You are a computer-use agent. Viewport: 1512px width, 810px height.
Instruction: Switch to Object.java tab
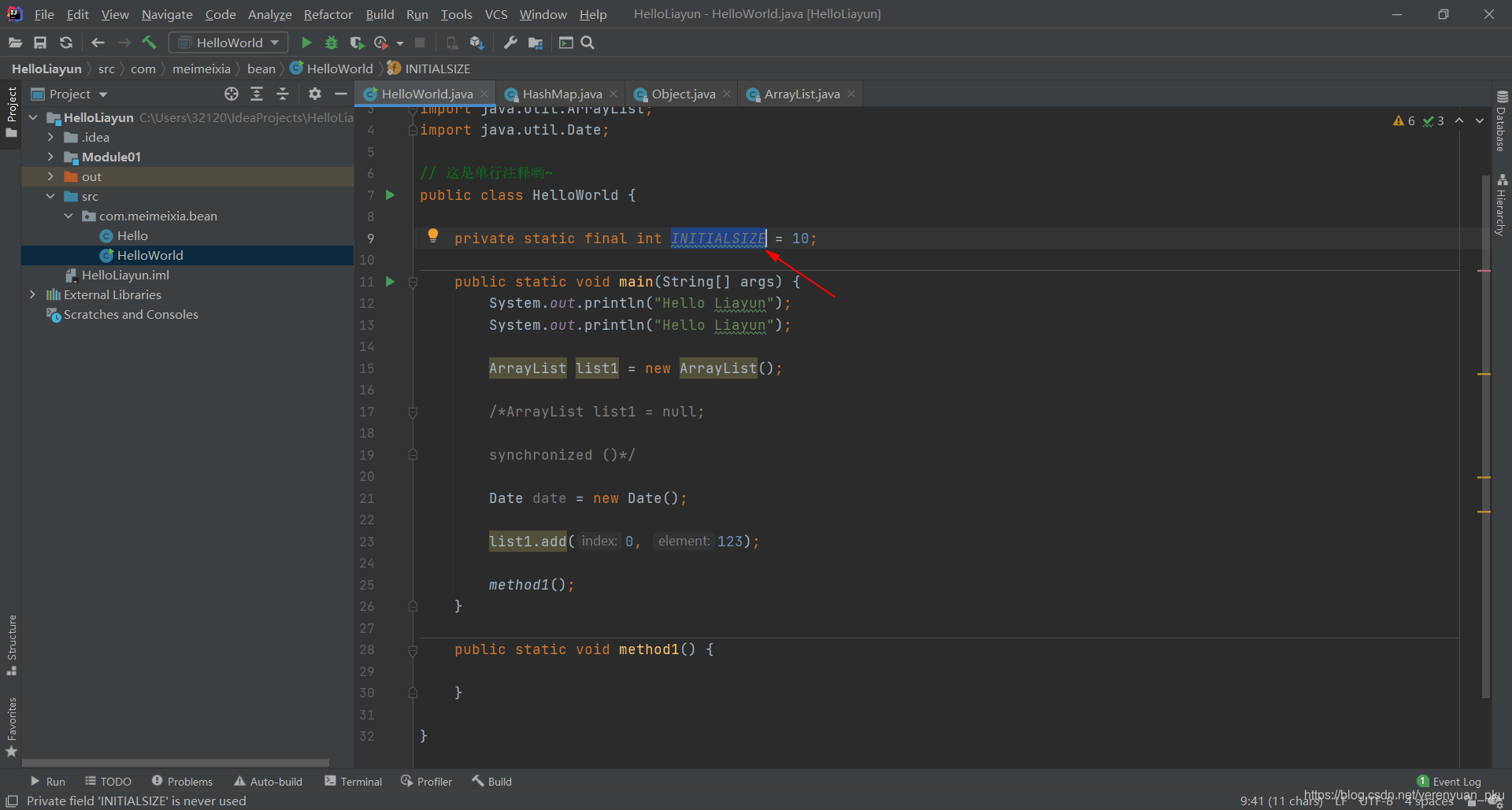pos(683,94)
